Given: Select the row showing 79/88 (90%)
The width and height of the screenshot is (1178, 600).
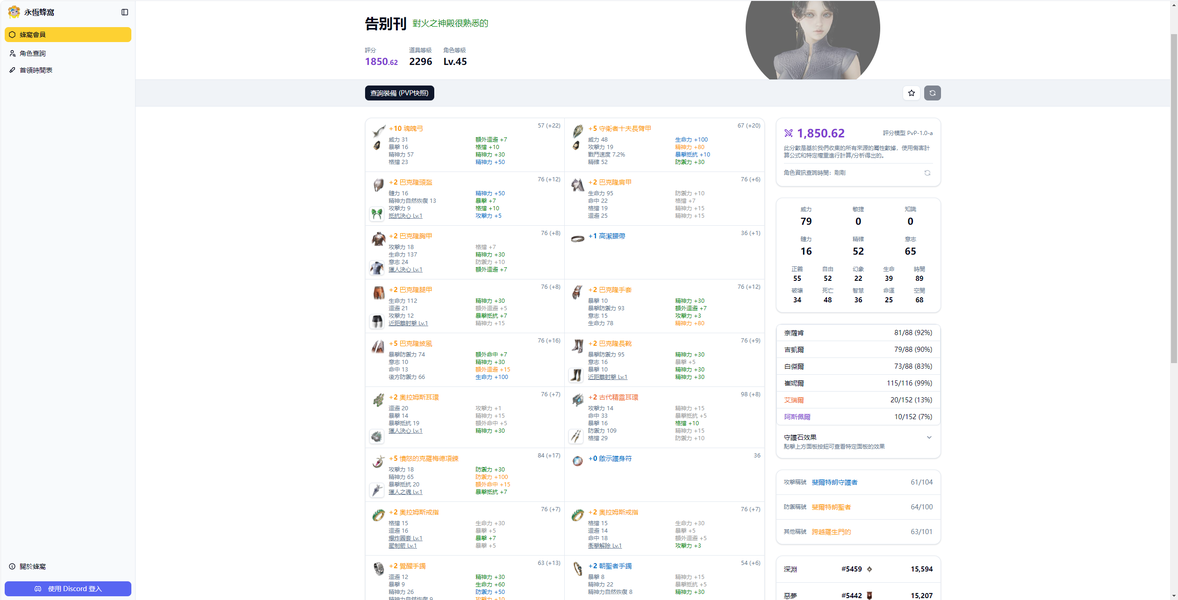Looking at the screenshot, I should (858, 349).
